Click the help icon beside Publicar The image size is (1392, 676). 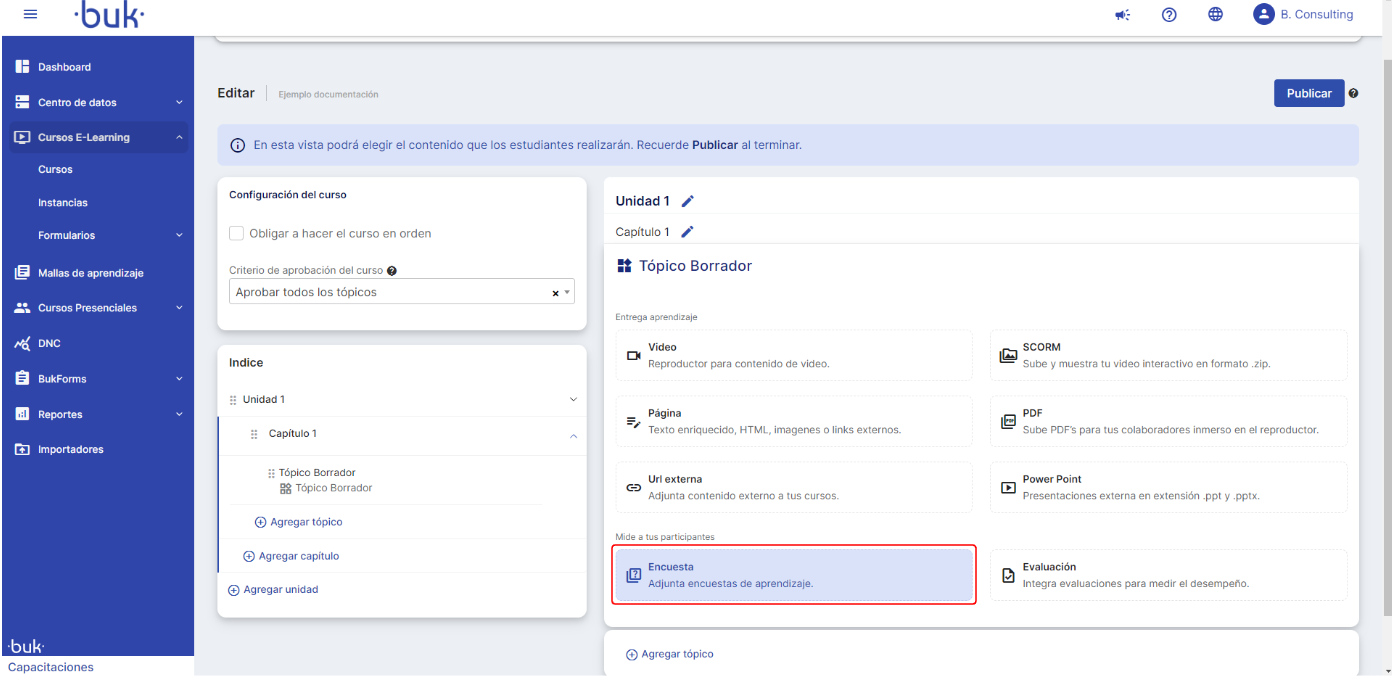1353,94
